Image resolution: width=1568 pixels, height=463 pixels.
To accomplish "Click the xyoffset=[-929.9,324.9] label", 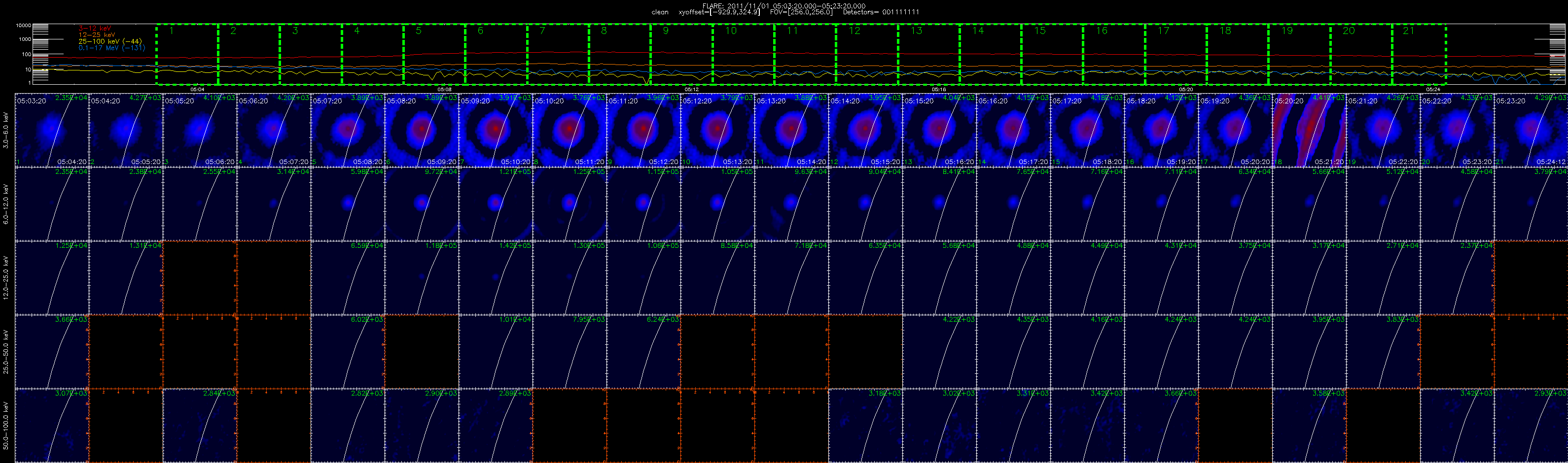I will (719, 12).
